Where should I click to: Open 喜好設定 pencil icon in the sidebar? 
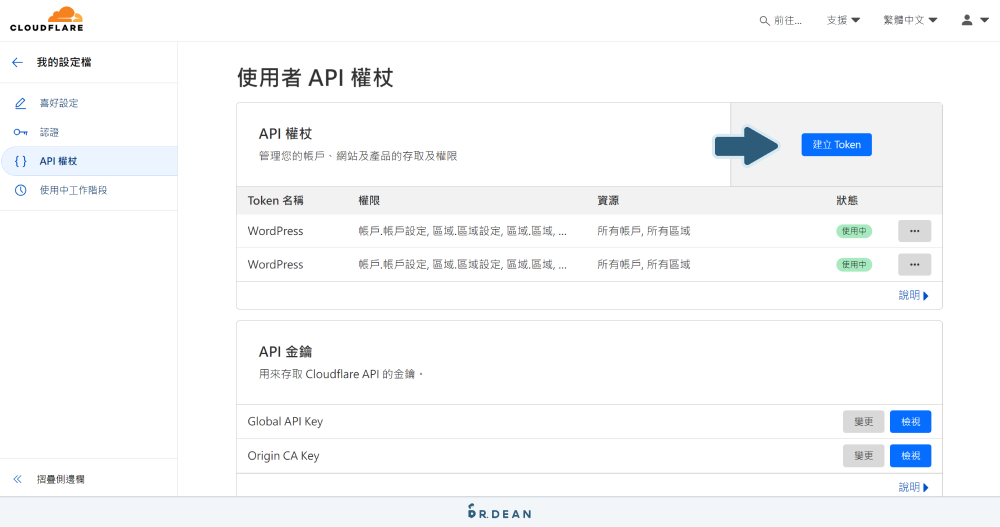click(x=20, y=103)
